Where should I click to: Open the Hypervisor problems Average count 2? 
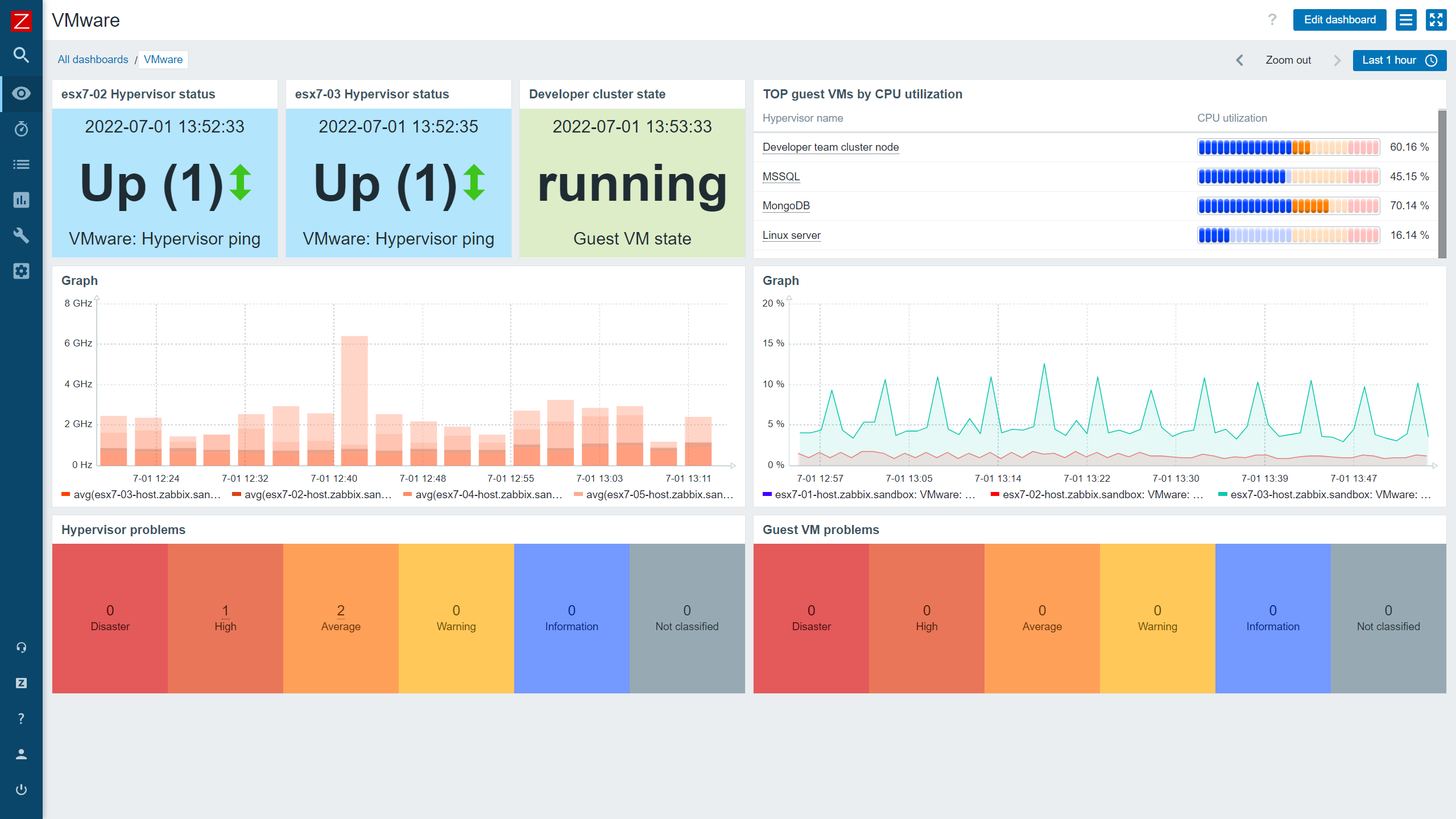click(341, 610)
